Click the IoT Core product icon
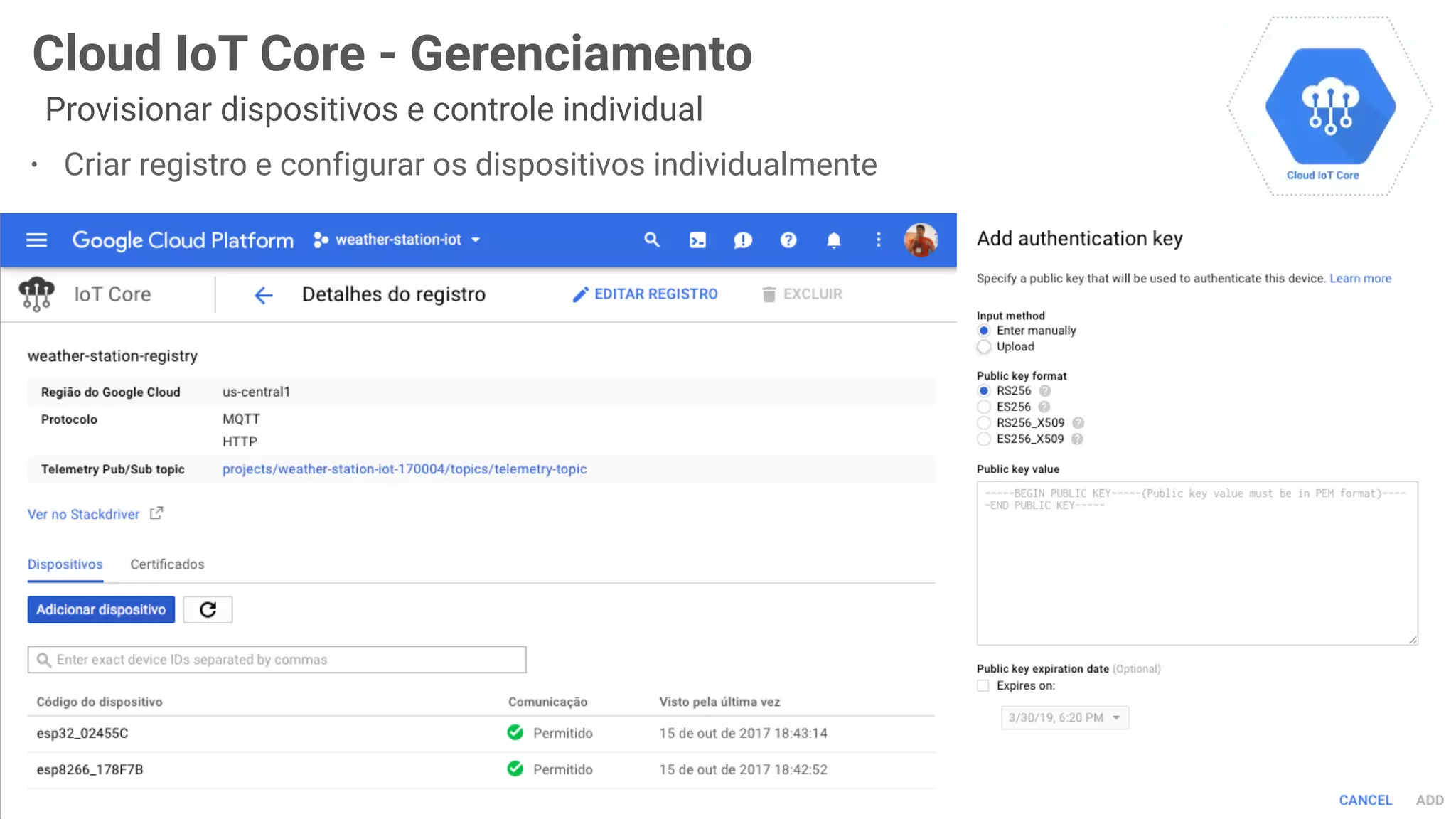Viewport: 1456px width, 819px height. [x=36, y=294]
